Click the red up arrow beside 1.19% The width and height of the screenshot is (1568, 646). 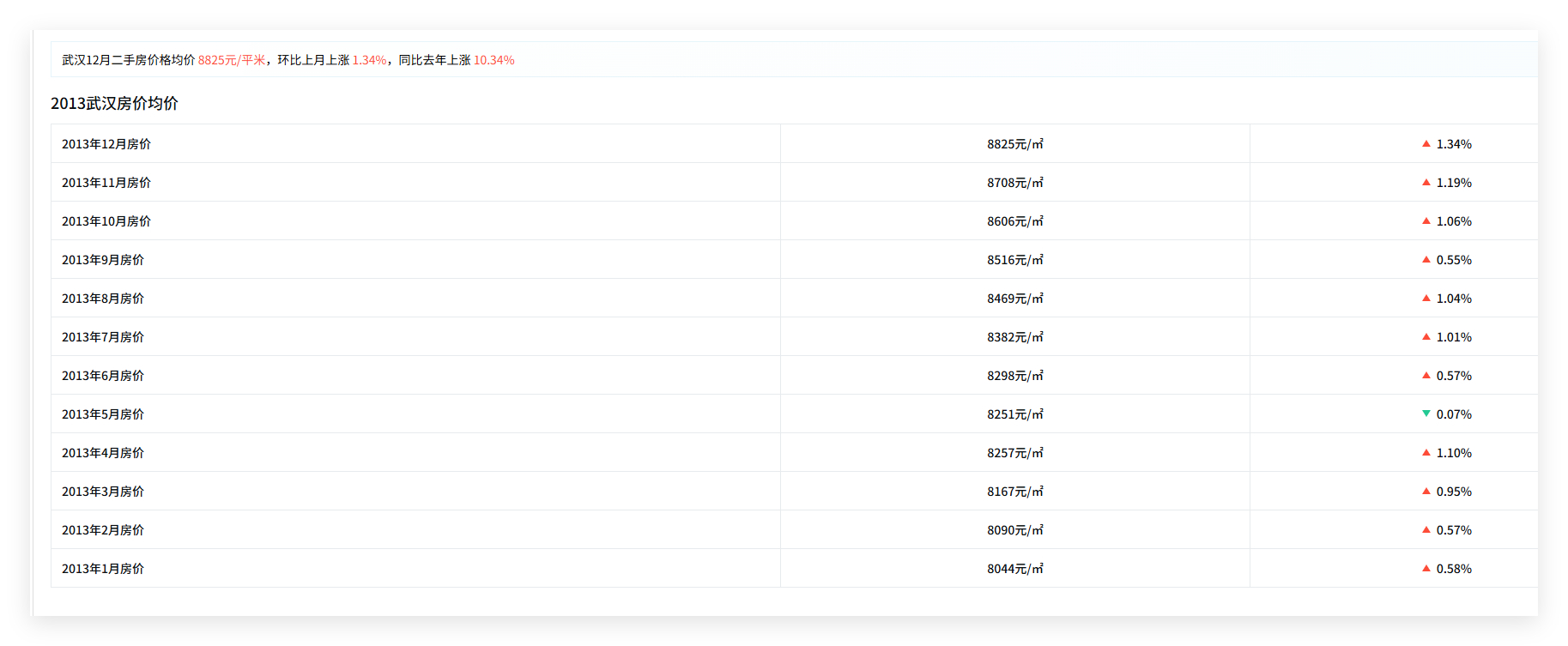(1426, 182)
